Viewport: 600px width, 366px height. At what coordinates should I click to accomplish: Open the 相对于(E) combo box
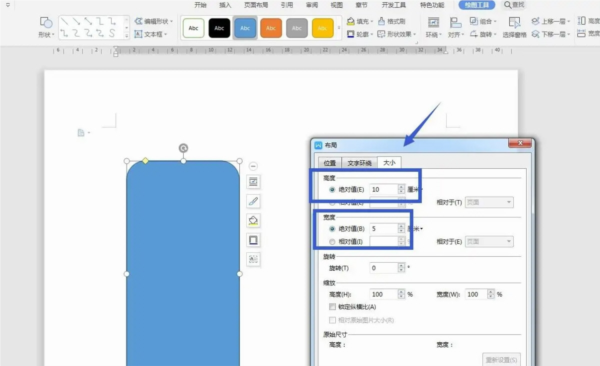489,242
